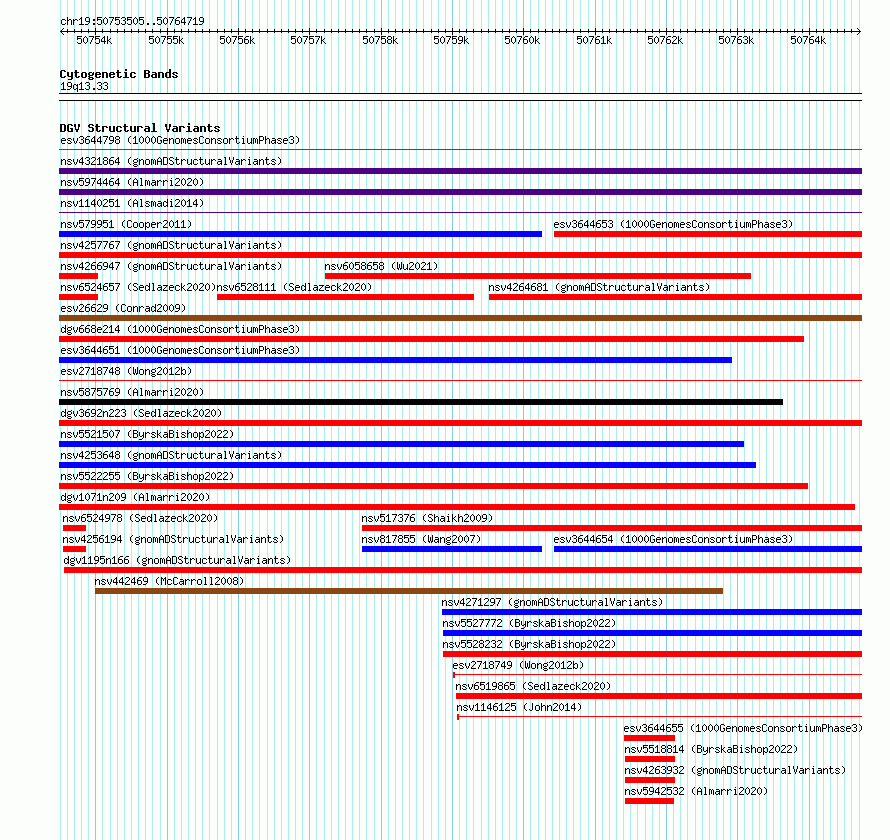Click nsv4266947 variant label
The height and width of the screenshot is (840, 890).
171,266
